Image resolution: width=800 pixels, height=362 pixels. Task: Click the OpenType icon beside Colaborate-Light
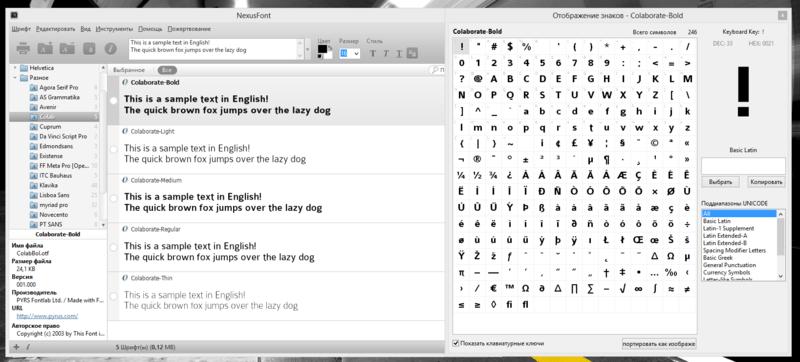click(126, 132)
